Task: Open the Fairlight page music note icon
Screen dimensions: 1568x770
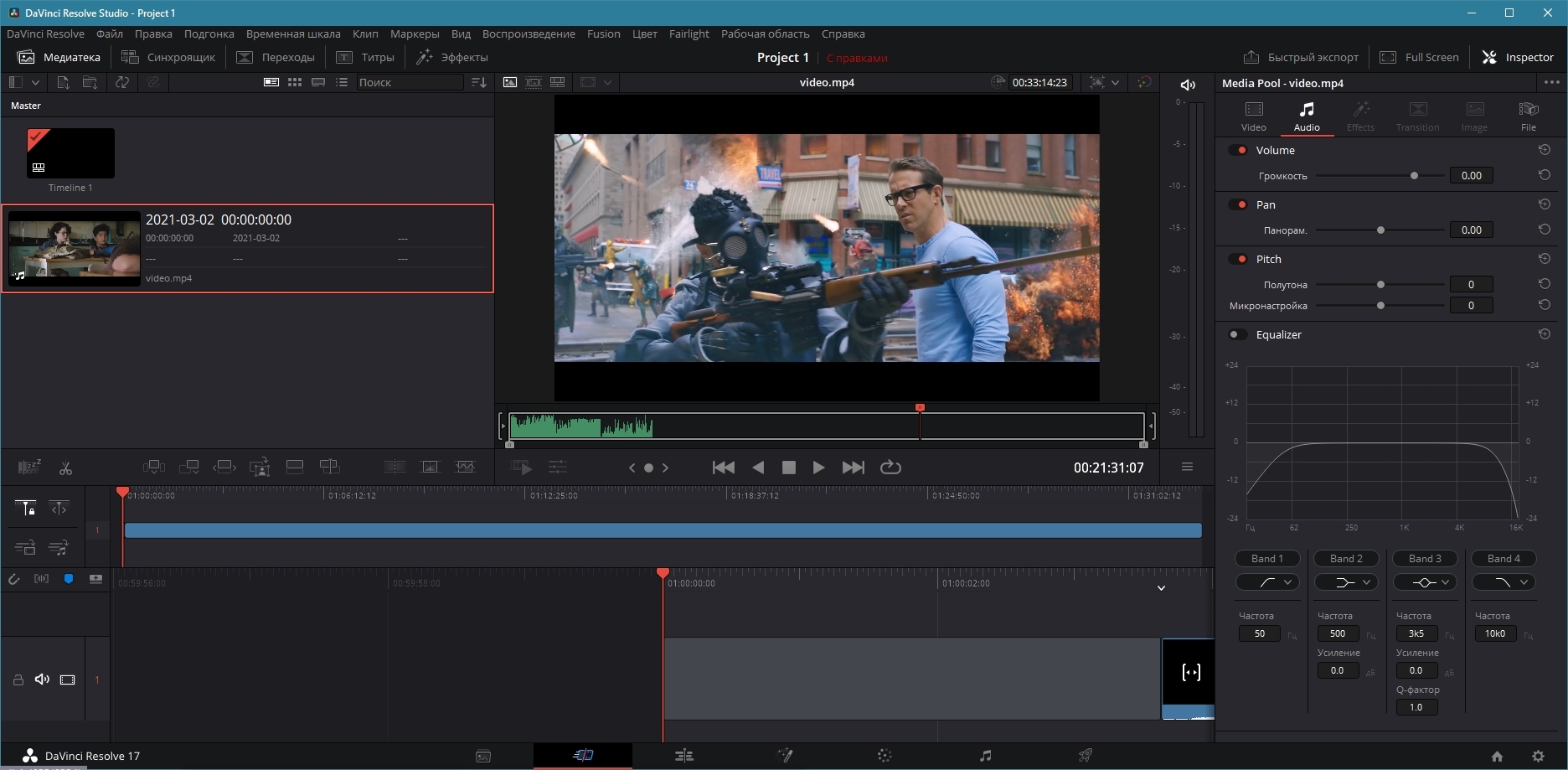Action: 985,756
